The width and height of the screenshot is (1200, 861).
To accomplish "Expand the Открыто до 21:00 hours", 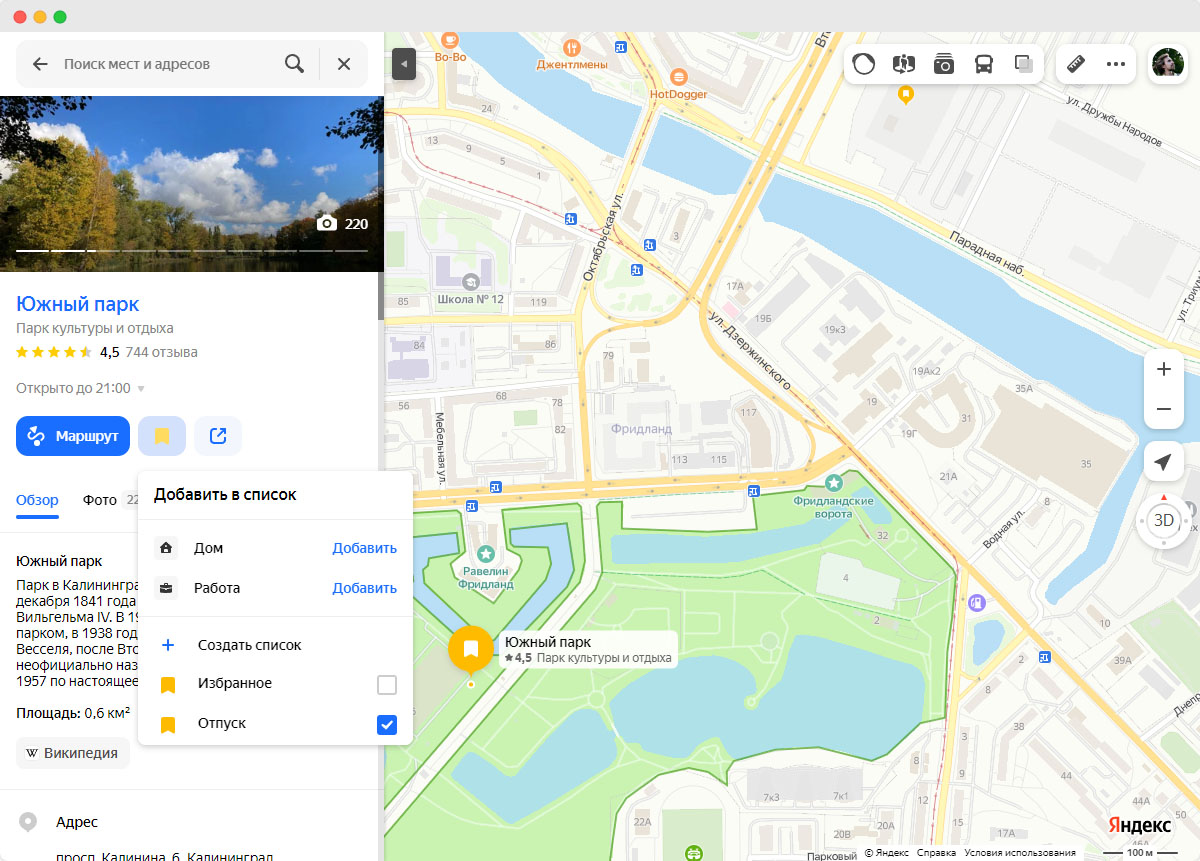I will click(141, 389).
